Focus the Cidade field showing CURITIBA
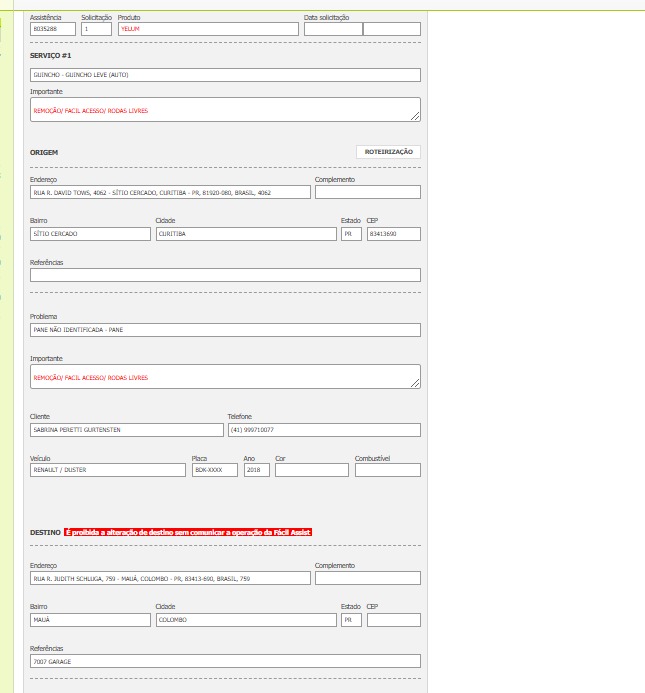This screenshot has width=645, height=693. click(x=246, y=234)
